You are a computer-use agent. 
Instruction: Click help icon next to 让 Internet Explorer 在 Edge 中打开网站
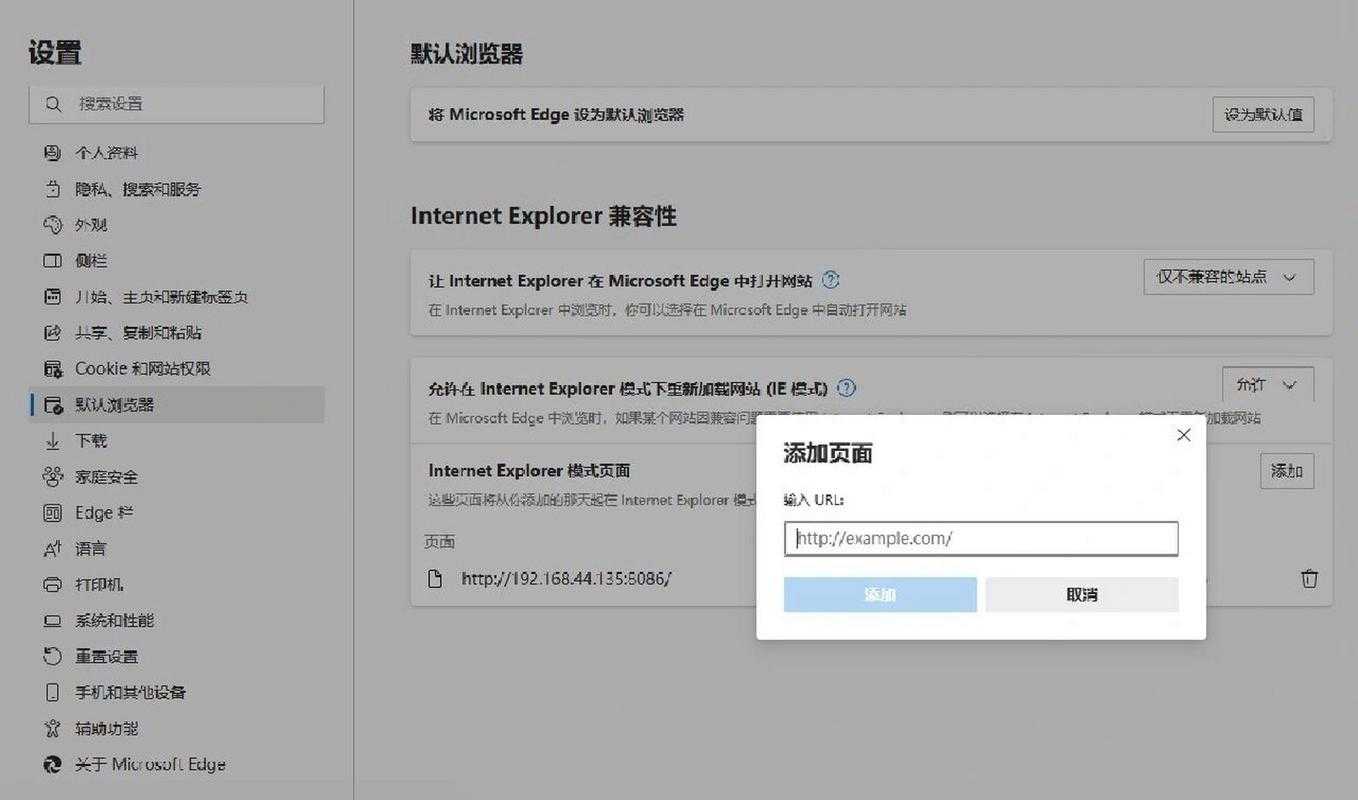(x=830, y=280)
